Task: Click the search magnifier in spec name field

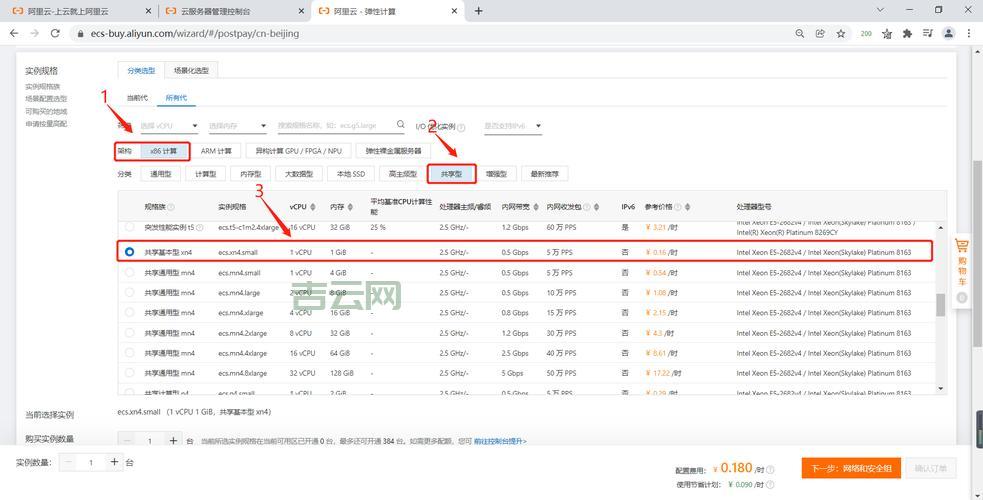Action: pyautogui.click(x=401, y=125)
